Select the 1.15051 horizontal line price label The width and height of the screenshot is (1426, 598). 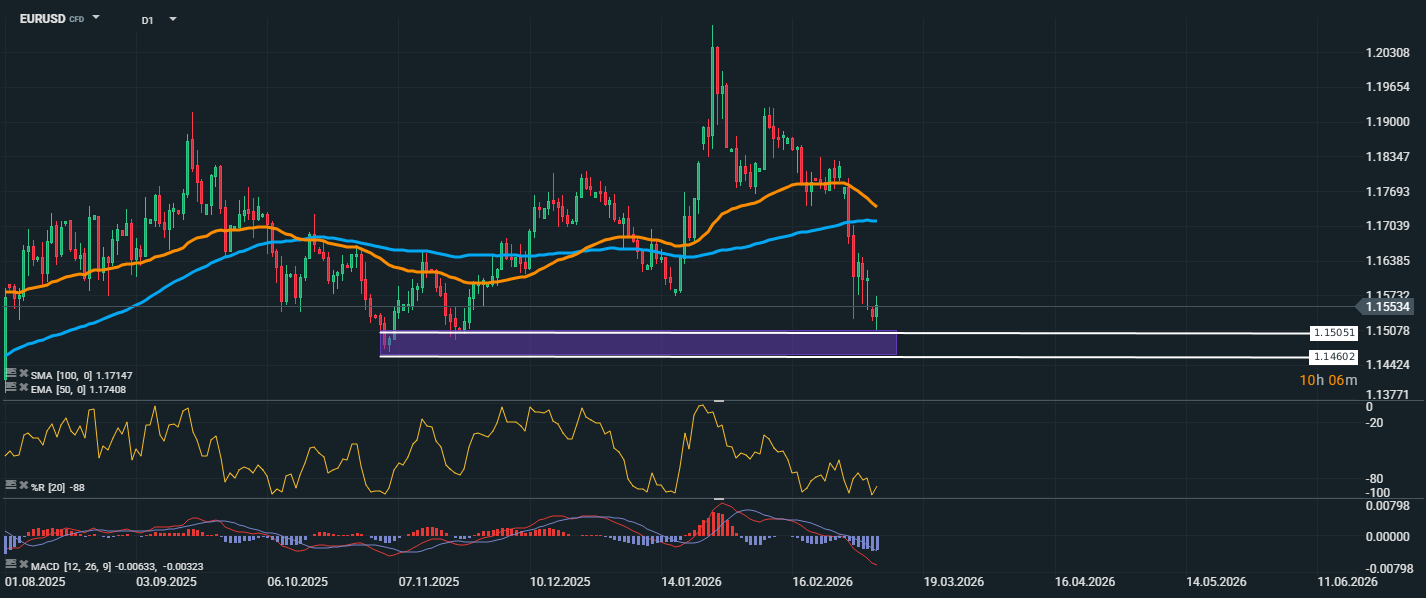(x=1334, y=332)
